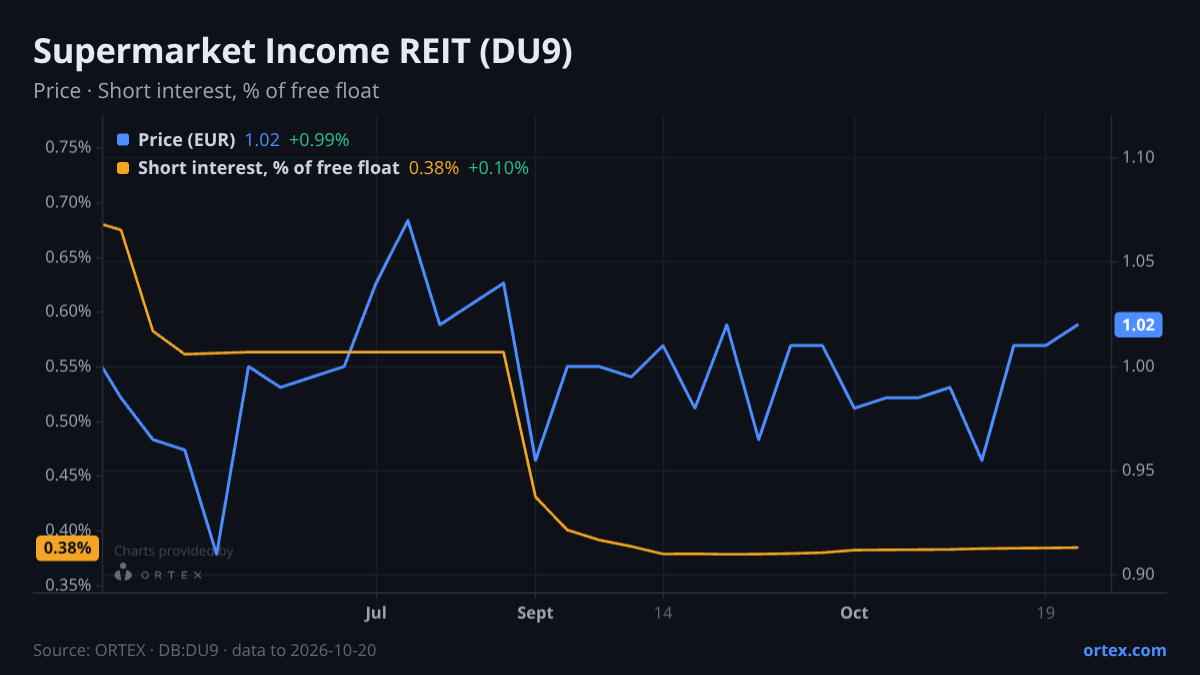Select the 'Price (EUR)' legend label

(187, 140)
